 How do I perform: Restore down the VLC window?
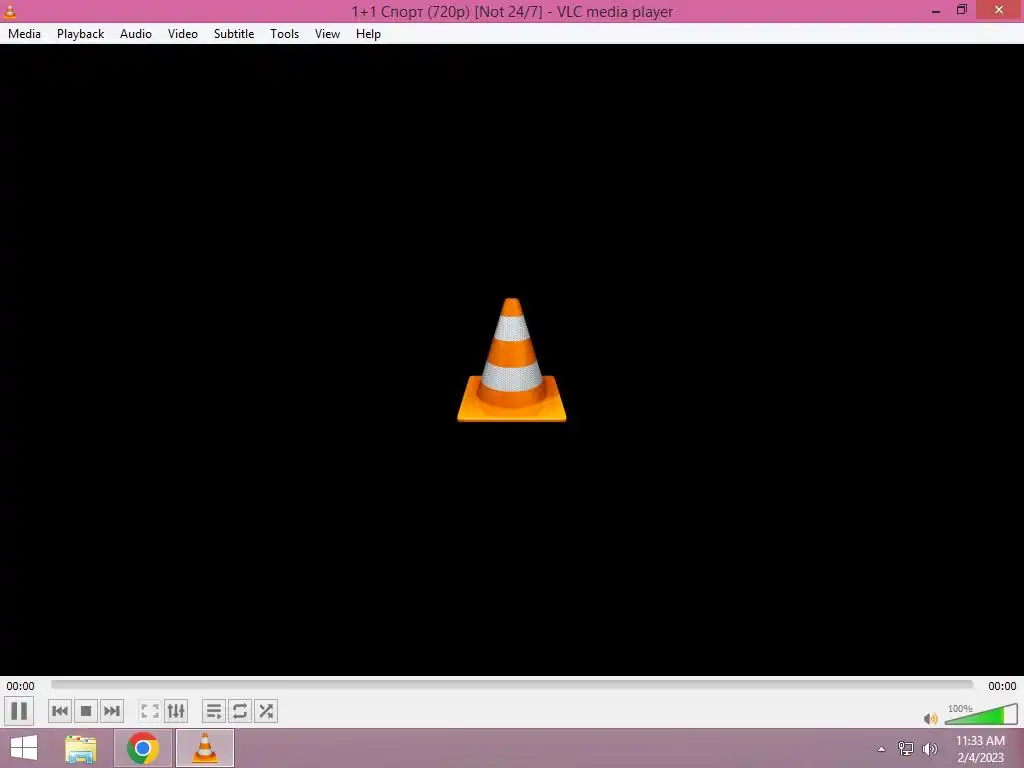pyautogui.click(x=962, y=10)
